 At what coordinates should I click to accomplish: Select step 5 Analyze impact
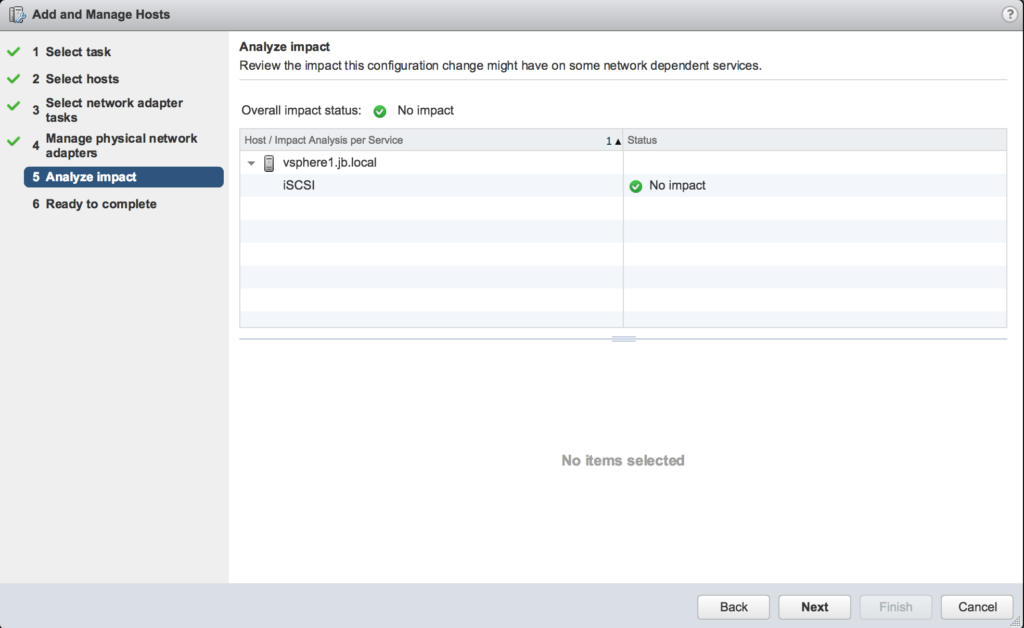click(x=123, y=177)
